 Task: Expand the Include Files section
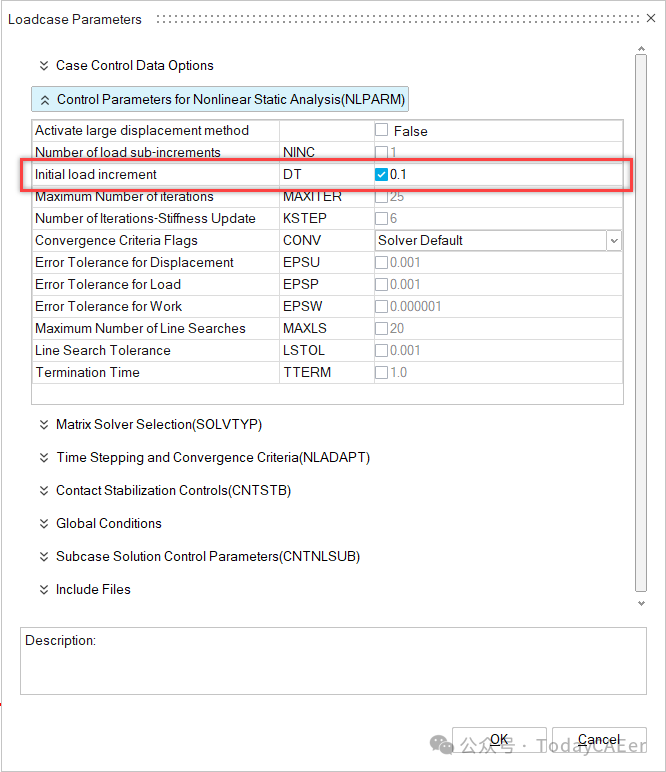point(85,589)
